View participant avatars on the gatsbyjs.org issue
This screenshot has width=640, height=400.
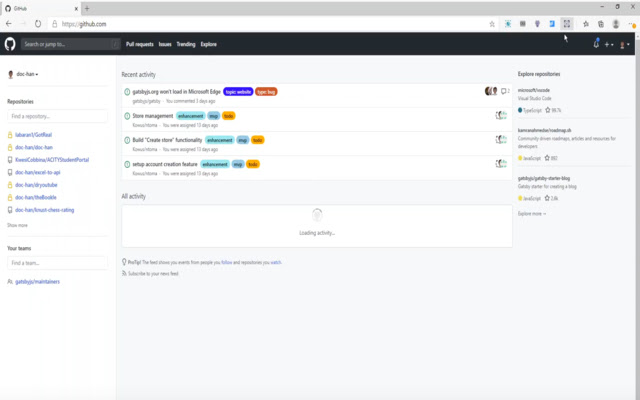pyautogui.click(x=491, y=91)
